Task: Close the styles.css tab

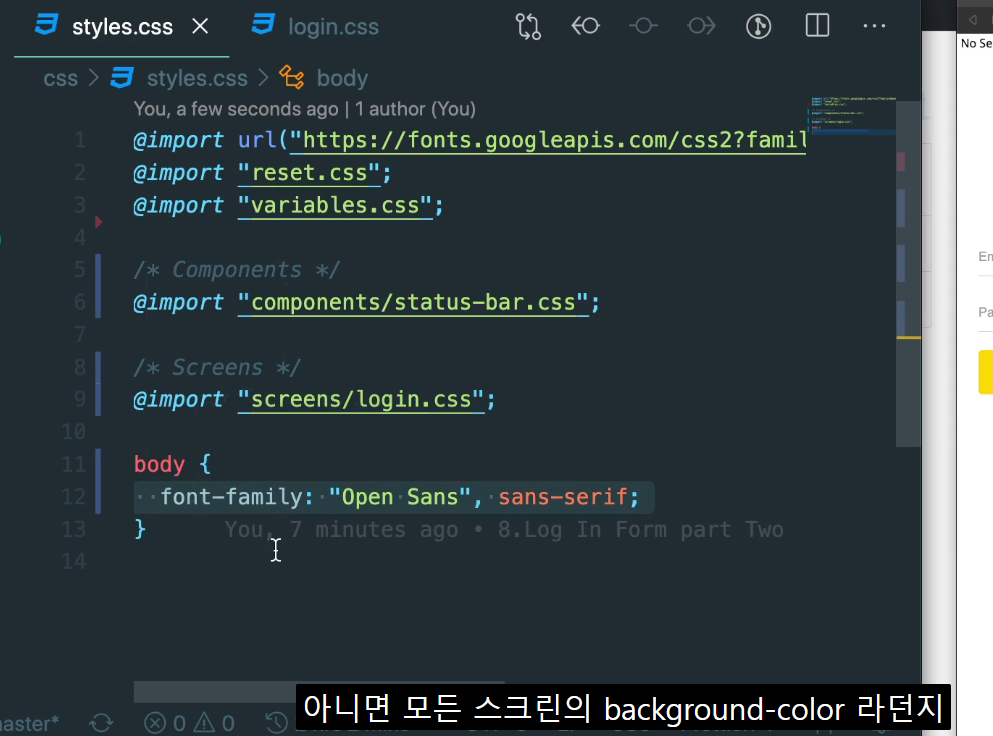Action: click(200, 27)
